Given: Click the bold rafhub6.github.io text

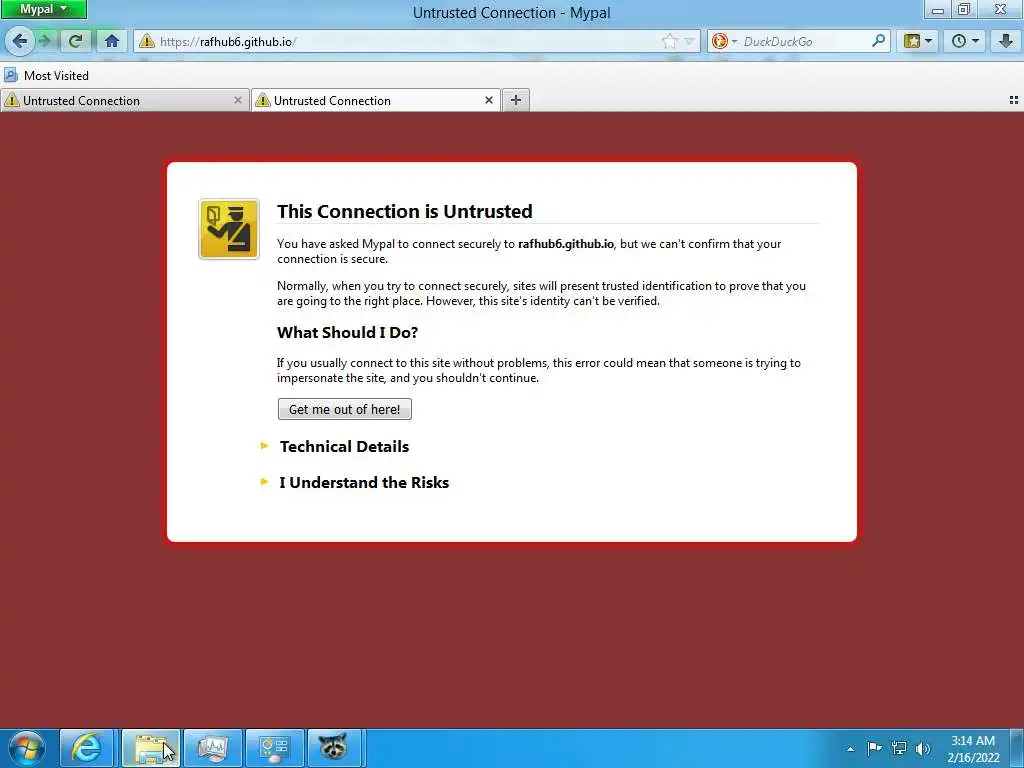Looking at the screenshot, I should tap(566, 244).
